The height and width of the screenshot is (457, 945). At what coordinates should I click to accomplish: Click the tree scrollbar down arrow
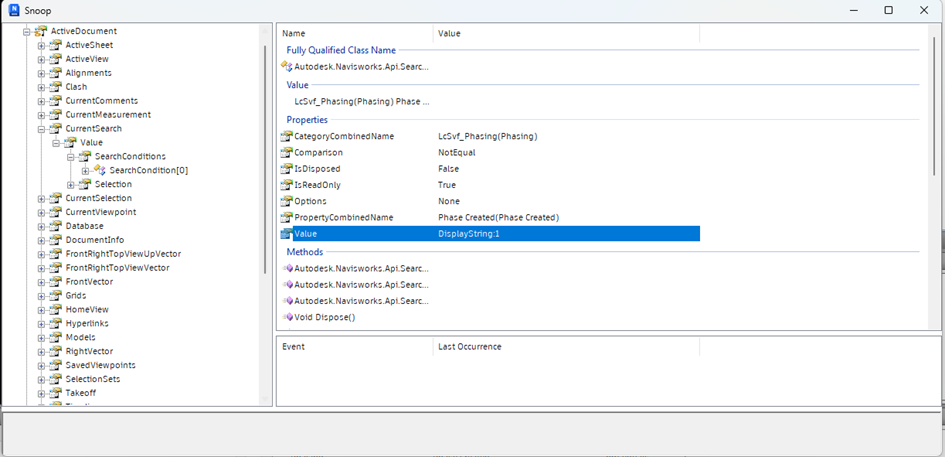265,399
